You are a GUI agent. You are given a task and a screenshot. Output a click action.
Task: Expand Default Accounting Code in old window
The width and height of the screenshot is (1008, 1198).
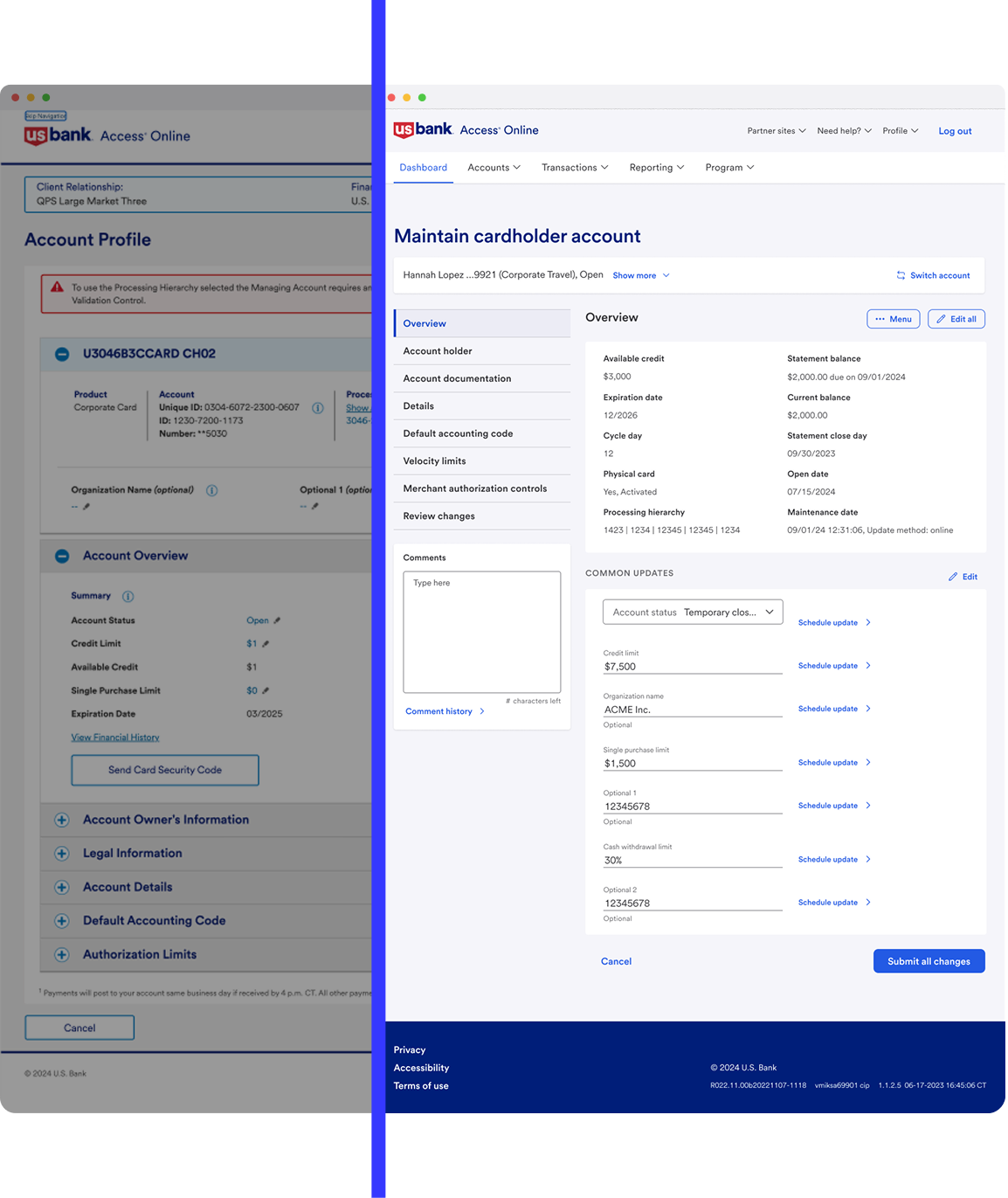click(62, 921)
